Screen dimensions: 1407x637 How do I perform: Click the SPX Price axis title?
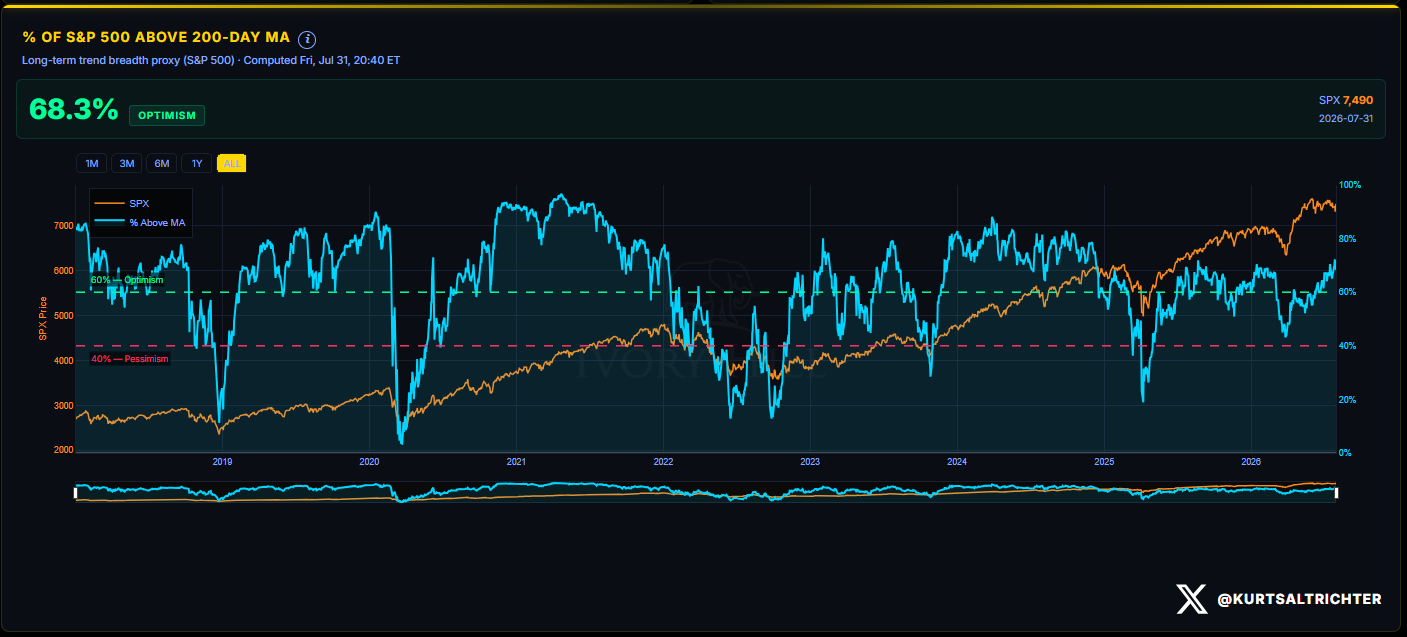coord(43,319)
